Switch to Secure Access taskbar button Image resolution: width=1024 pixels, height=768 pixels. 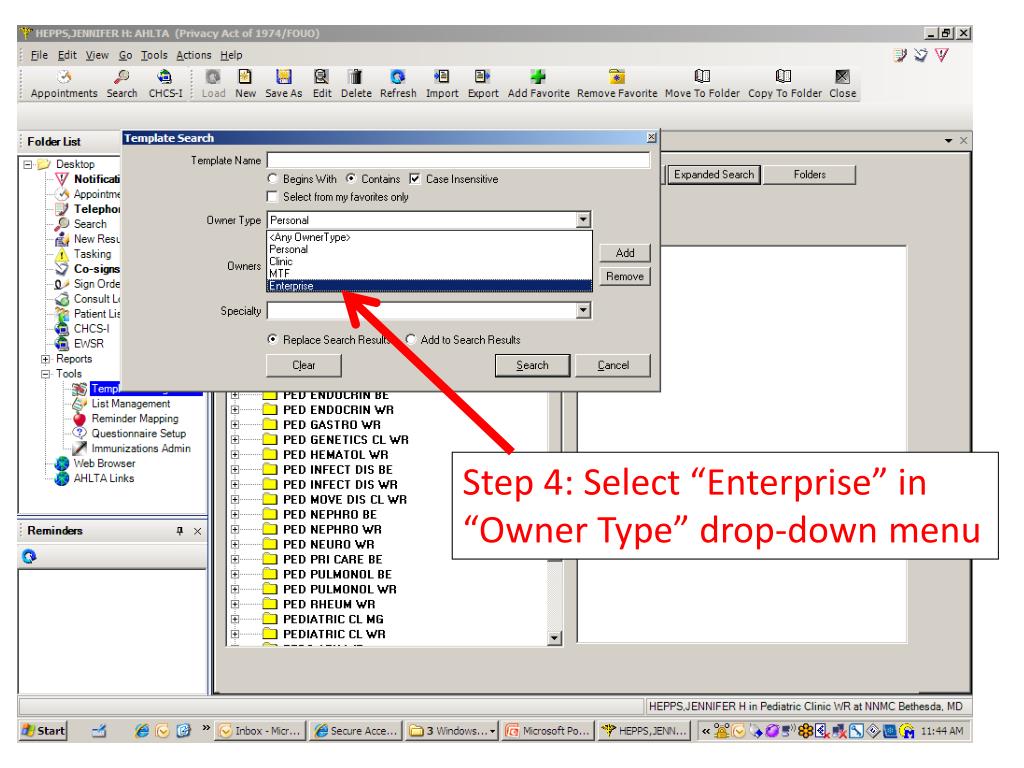pos(356,731)
